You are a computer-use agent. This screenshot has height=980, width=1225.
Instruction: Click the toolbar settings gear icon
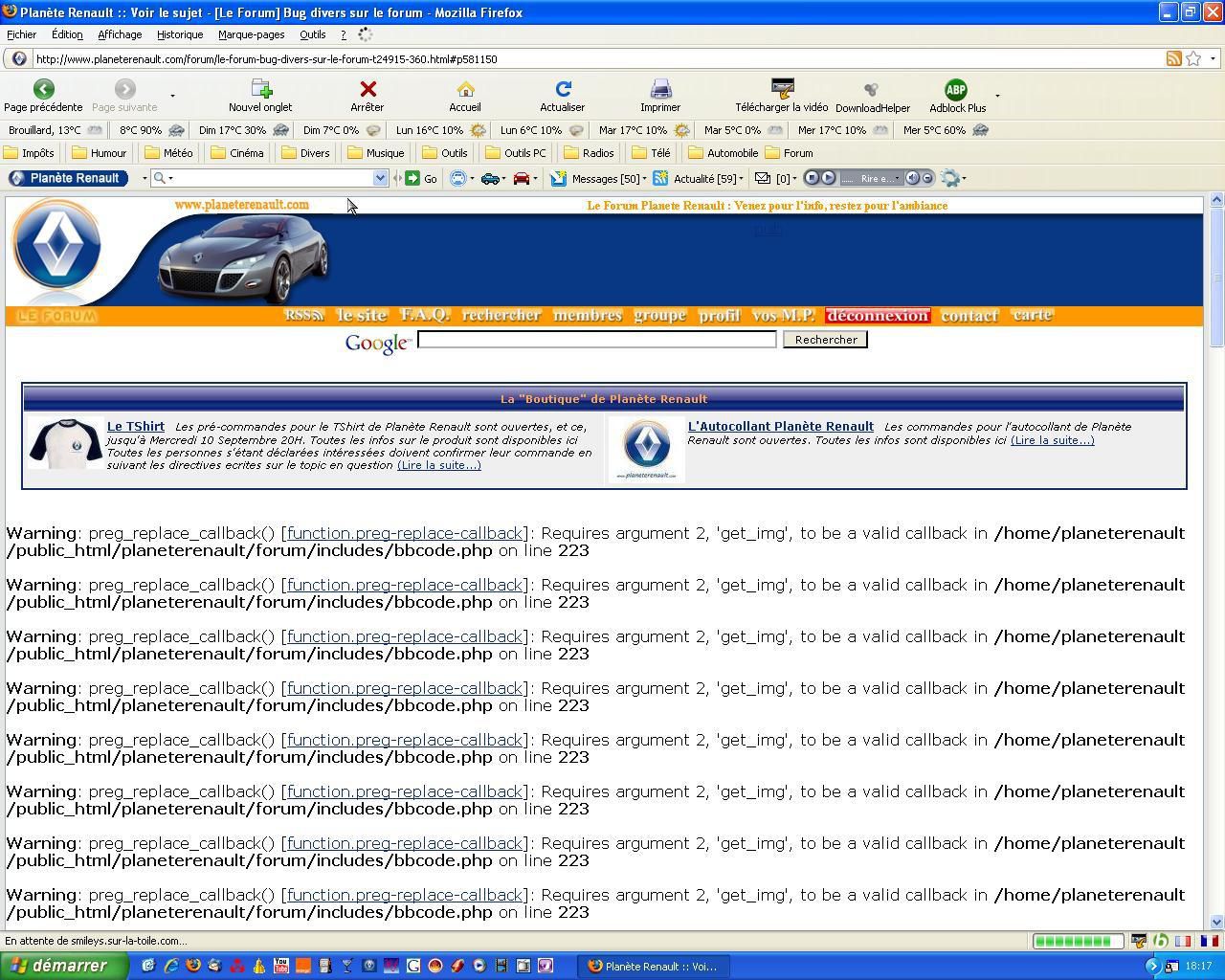point(949,178)
